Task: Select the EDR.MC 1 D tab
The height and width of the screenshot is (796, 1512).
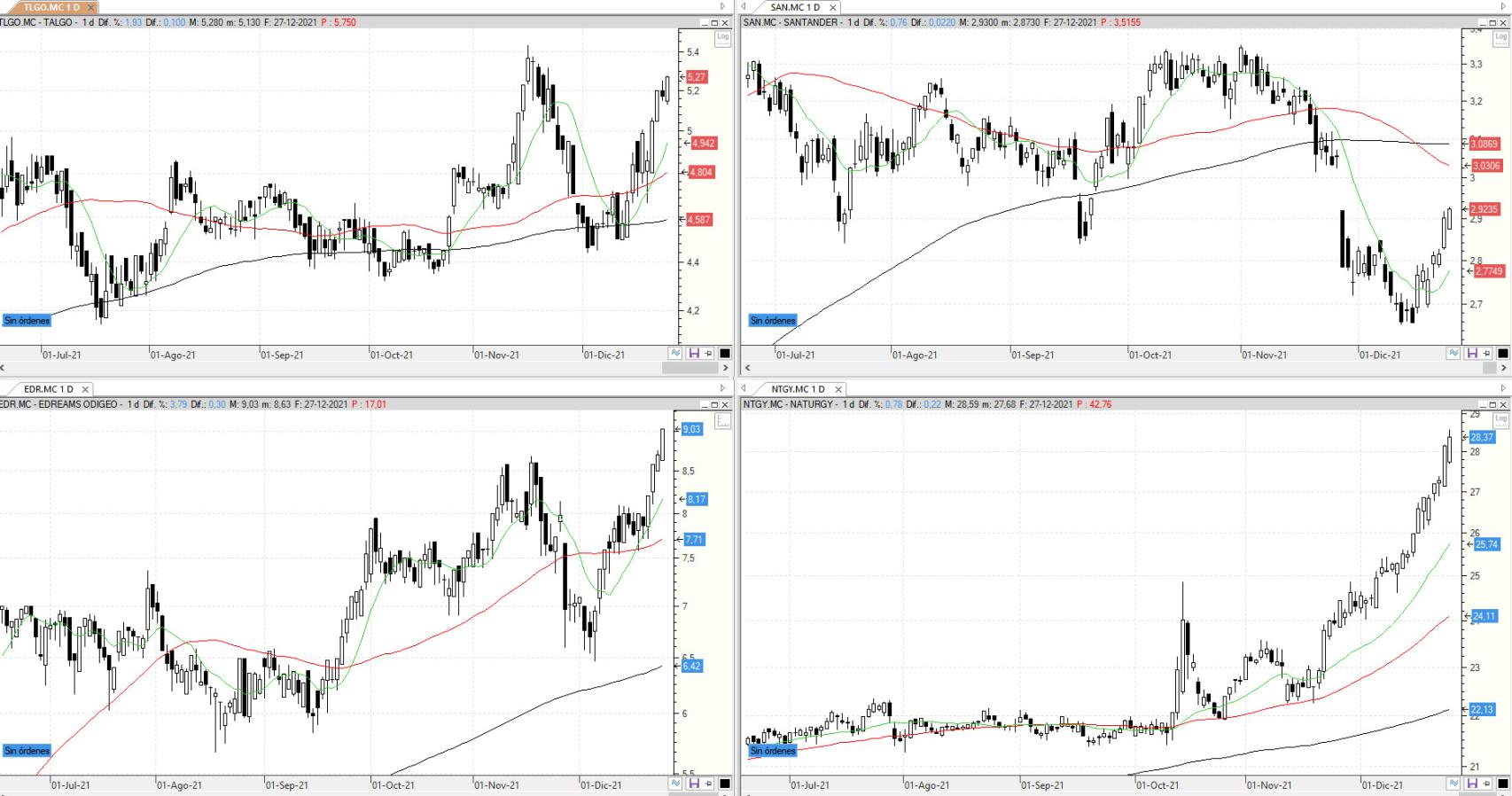Action: 48,389
